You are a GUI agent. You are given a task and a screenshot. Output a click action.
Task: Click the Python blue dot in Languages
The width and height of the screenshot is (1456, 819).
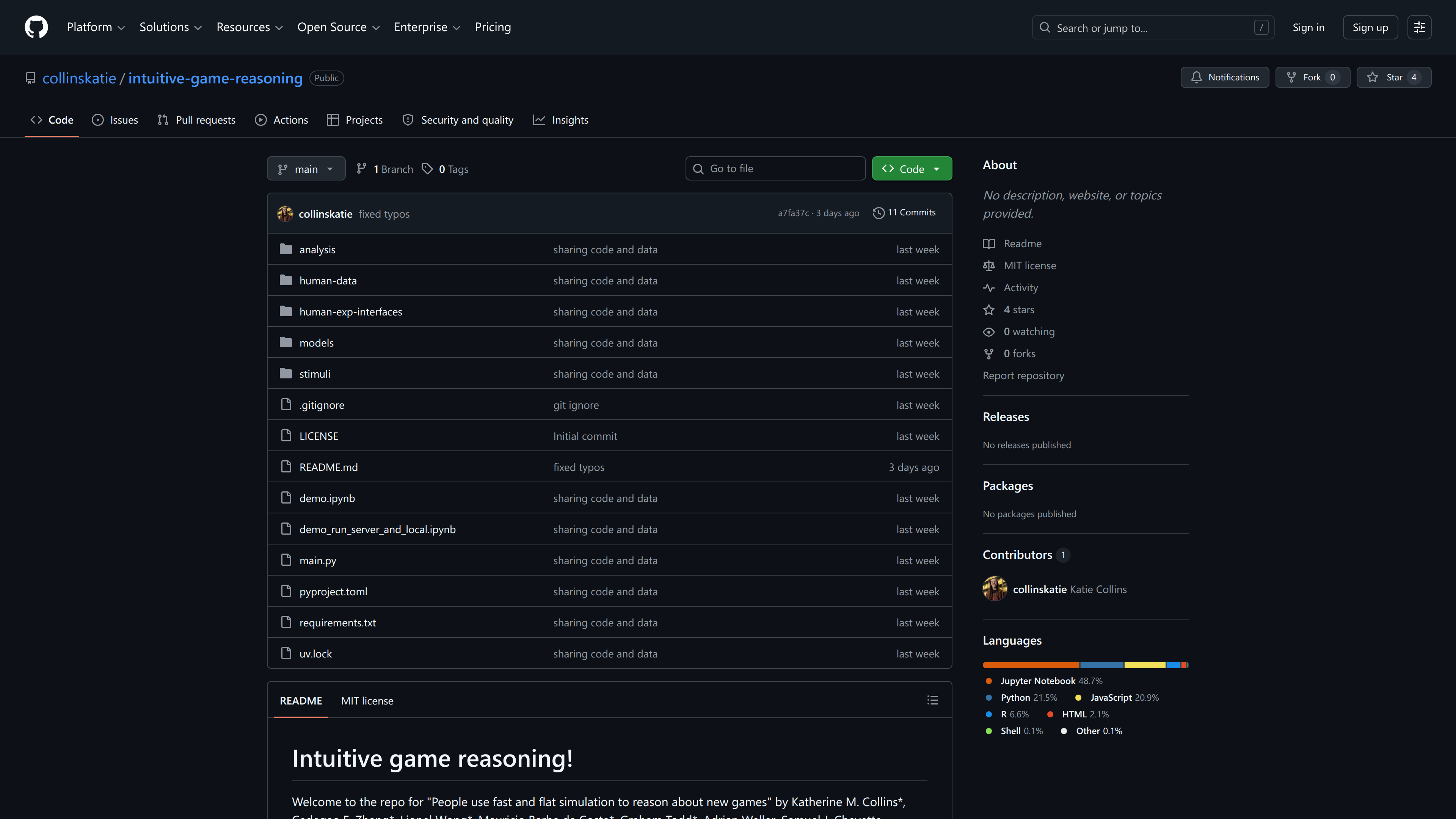click(988, 698)
